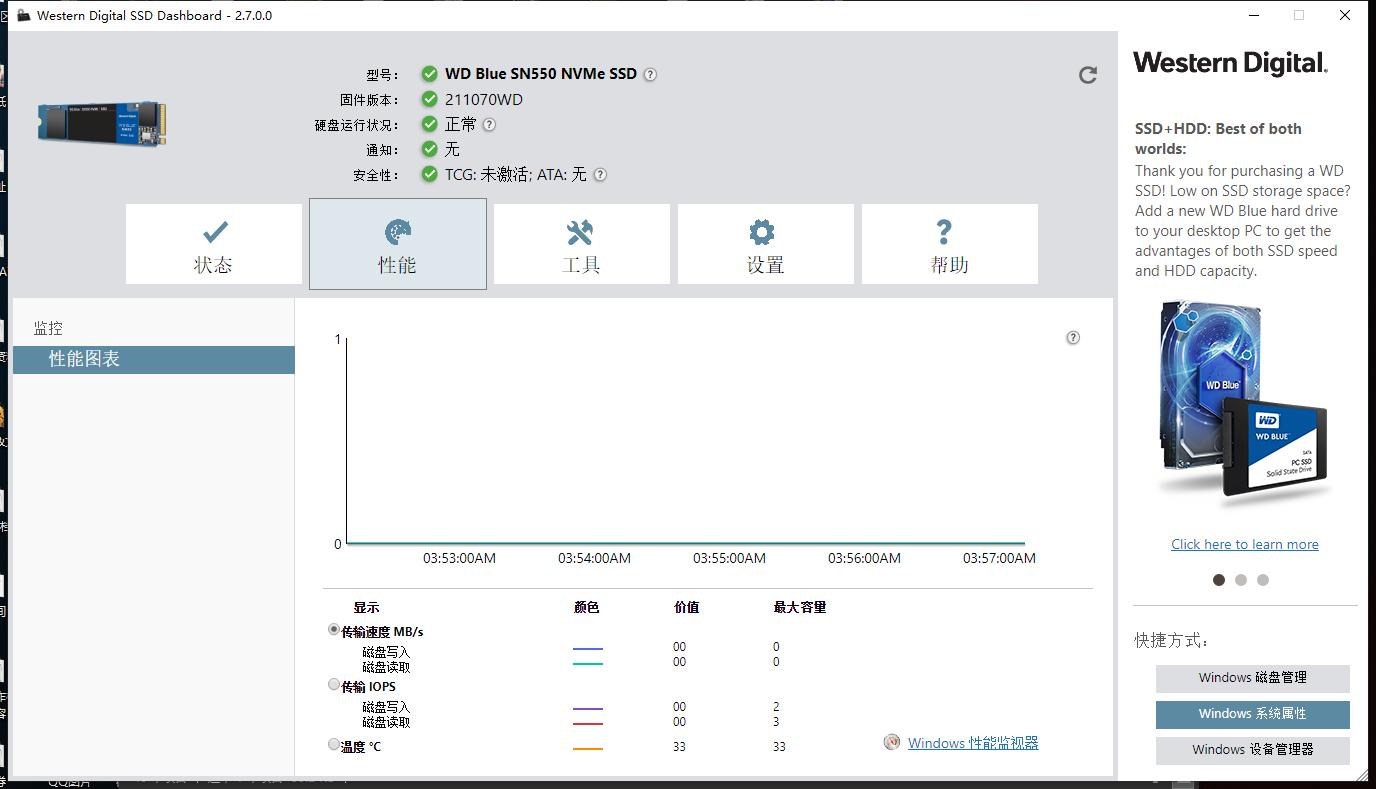Open settings via the 设置 gear icon

[765, 231]
